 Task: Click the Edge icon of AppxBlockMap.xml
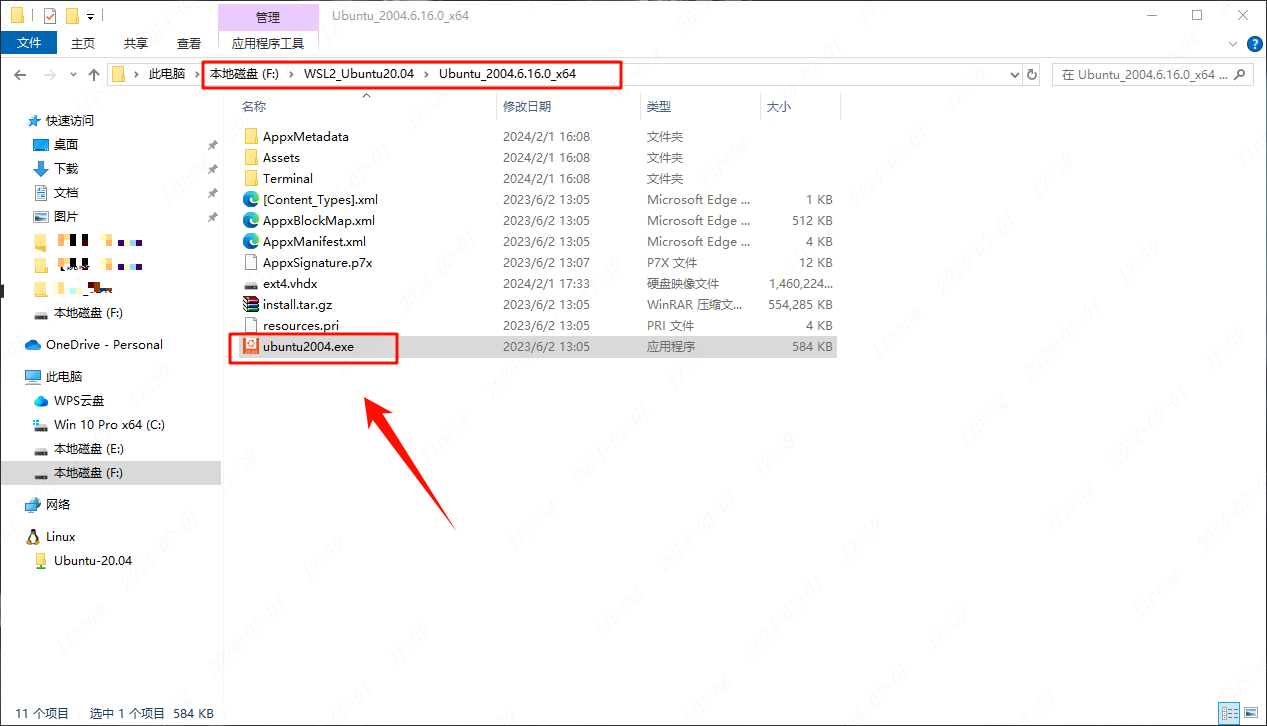[251, 220]
